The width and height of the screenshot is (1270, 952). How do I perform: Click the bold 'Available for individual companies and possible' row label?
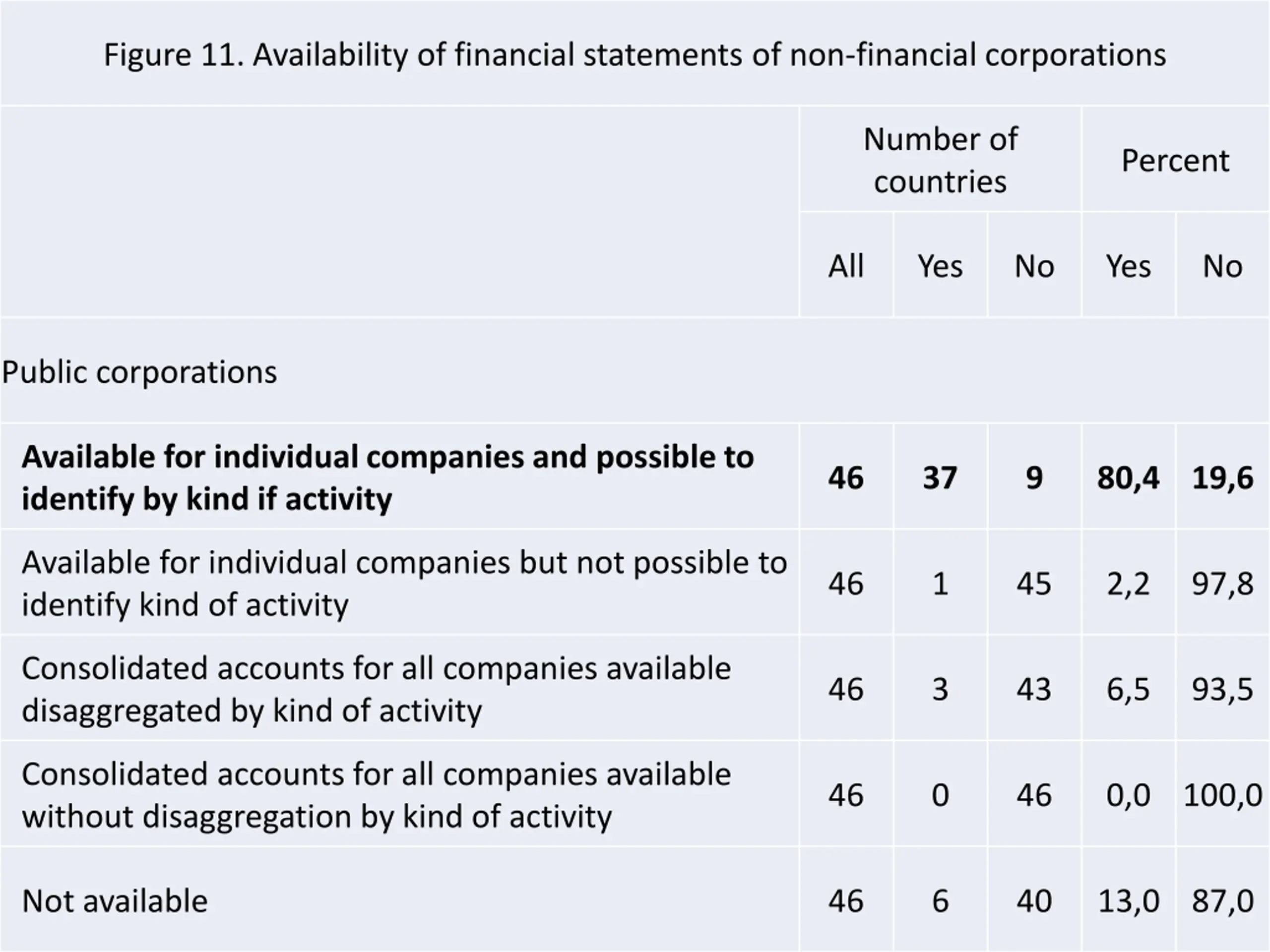point(387,477)
